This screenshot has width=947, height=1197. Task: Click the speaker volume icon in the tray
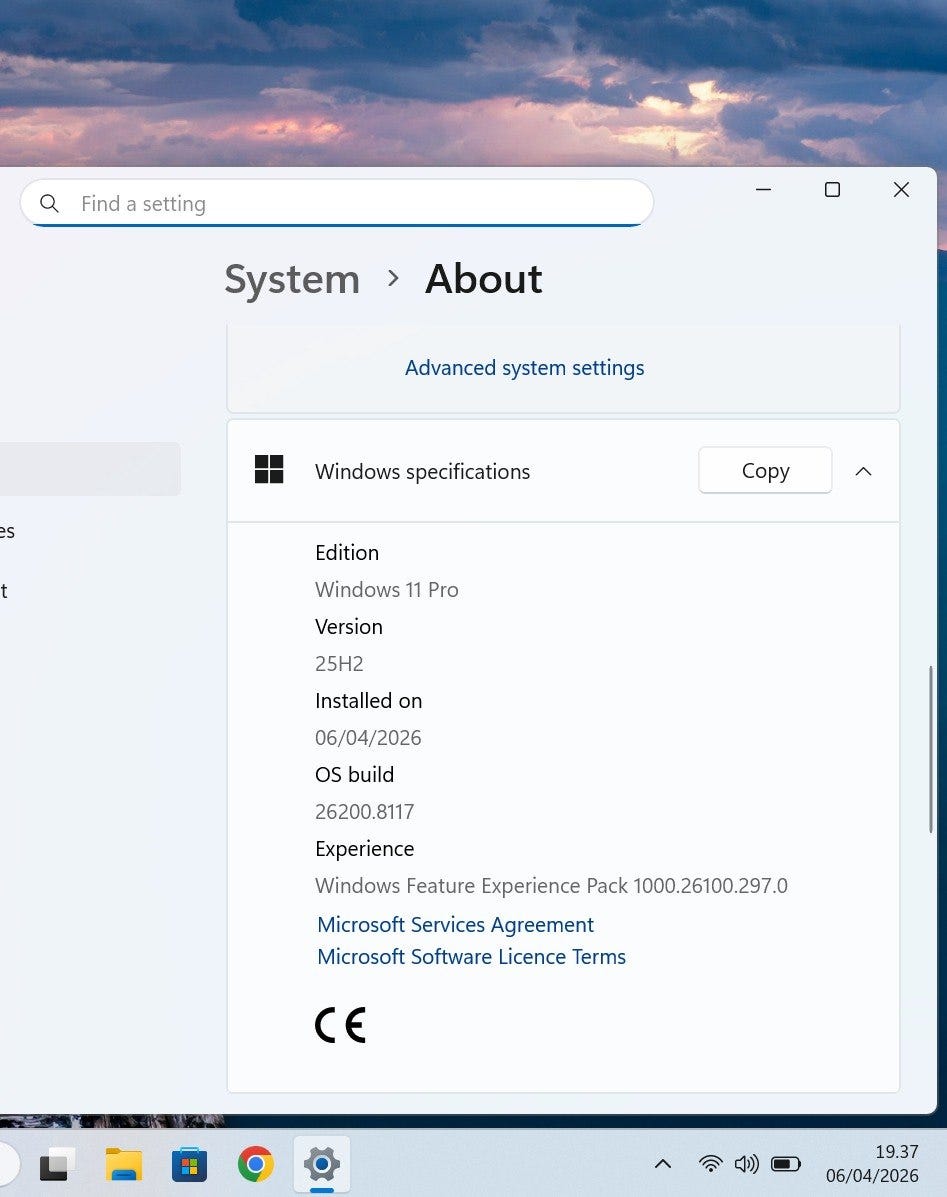[x=746, y=1164]
